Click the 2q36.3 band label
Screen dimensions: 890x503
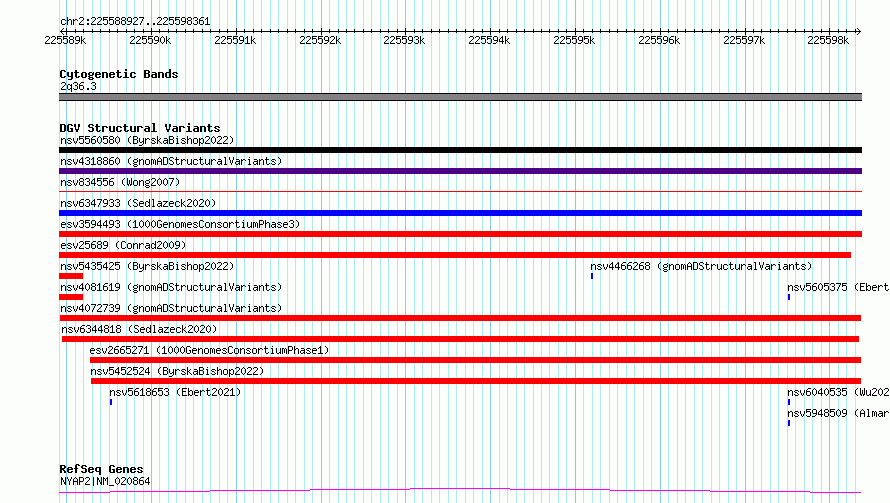(78, 86)
